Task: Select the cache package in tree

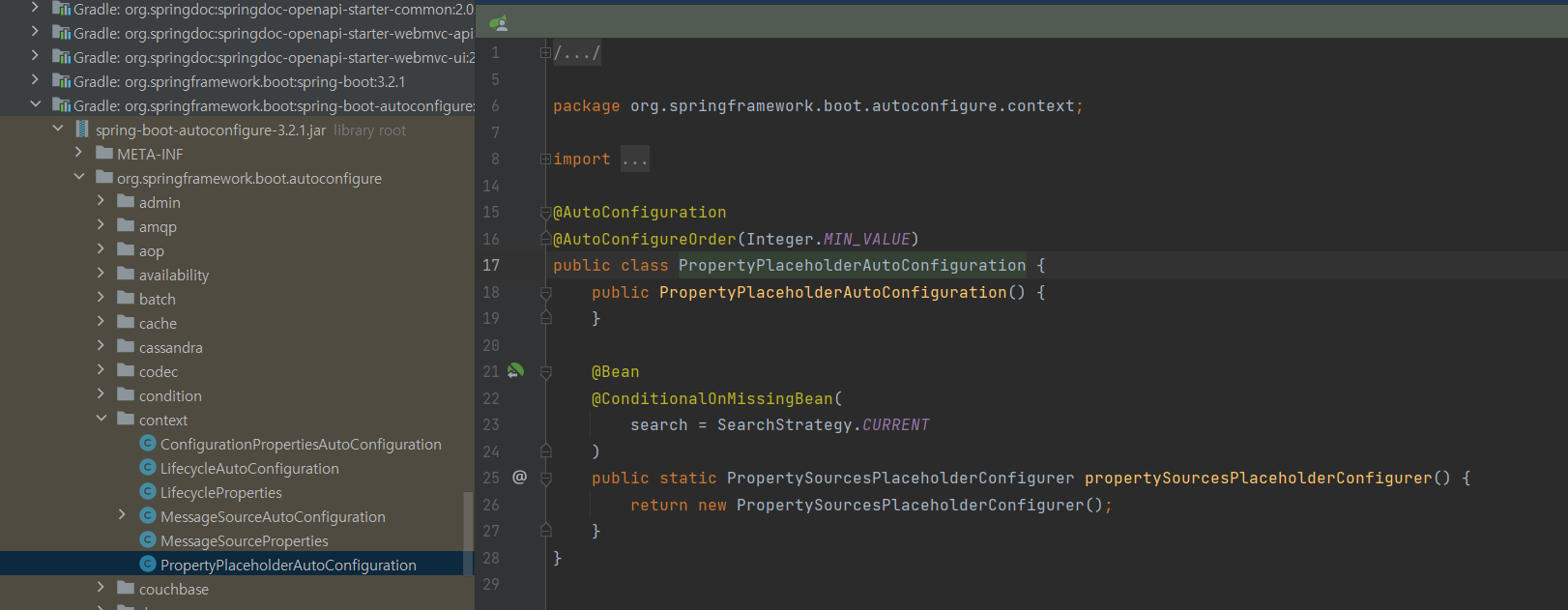Action: point(158,323)
